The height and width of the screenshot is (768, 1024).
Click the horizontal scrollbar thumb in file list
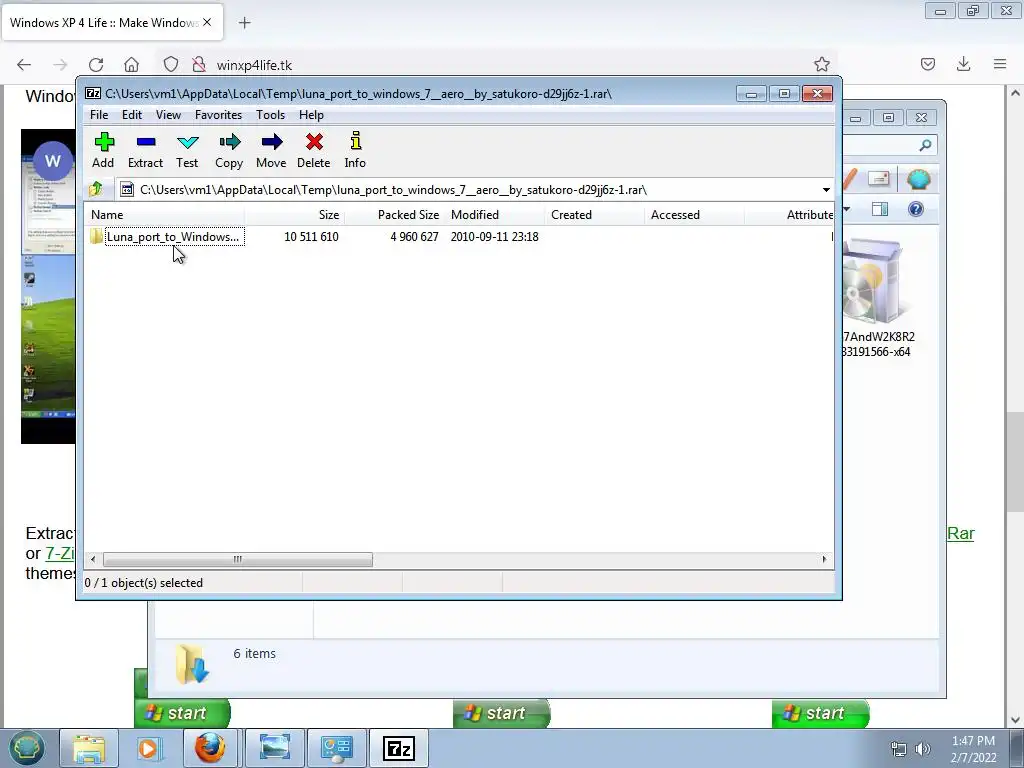coord(238,559)
